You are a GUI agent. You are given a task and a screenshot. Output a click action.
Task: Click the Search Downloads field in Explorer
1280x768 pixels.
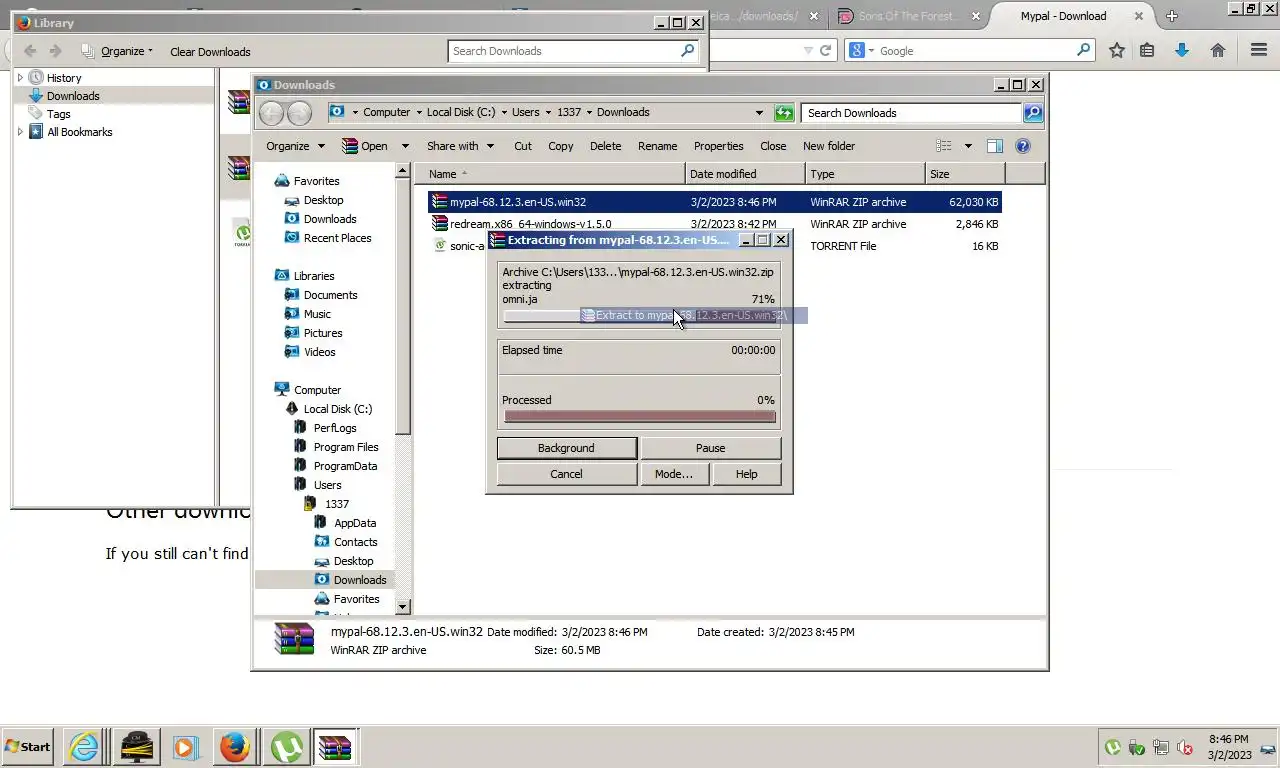tap(910, 113)
